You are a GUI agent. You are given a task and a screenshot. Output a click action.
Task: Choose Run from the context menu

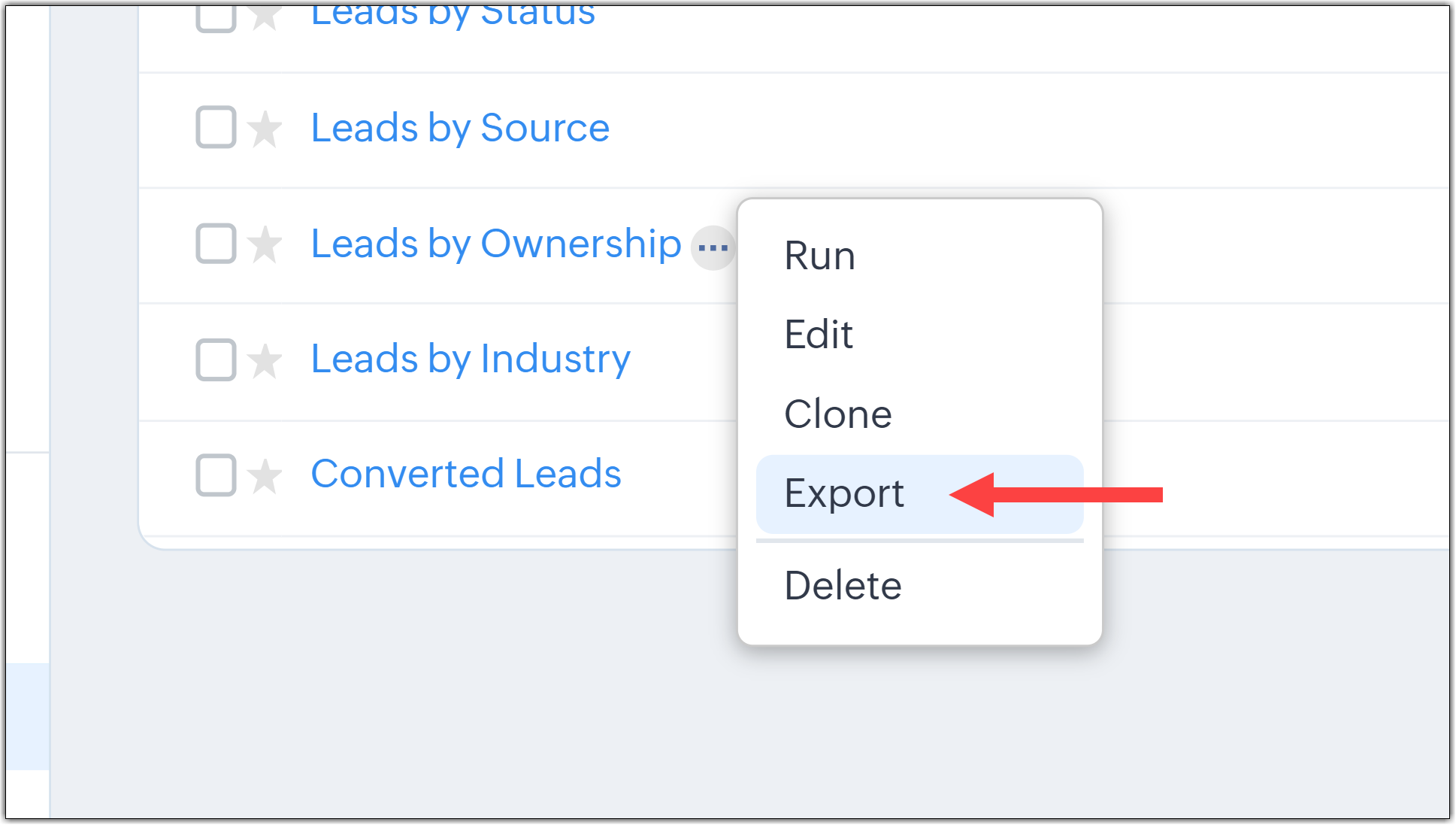pos(819,256)
